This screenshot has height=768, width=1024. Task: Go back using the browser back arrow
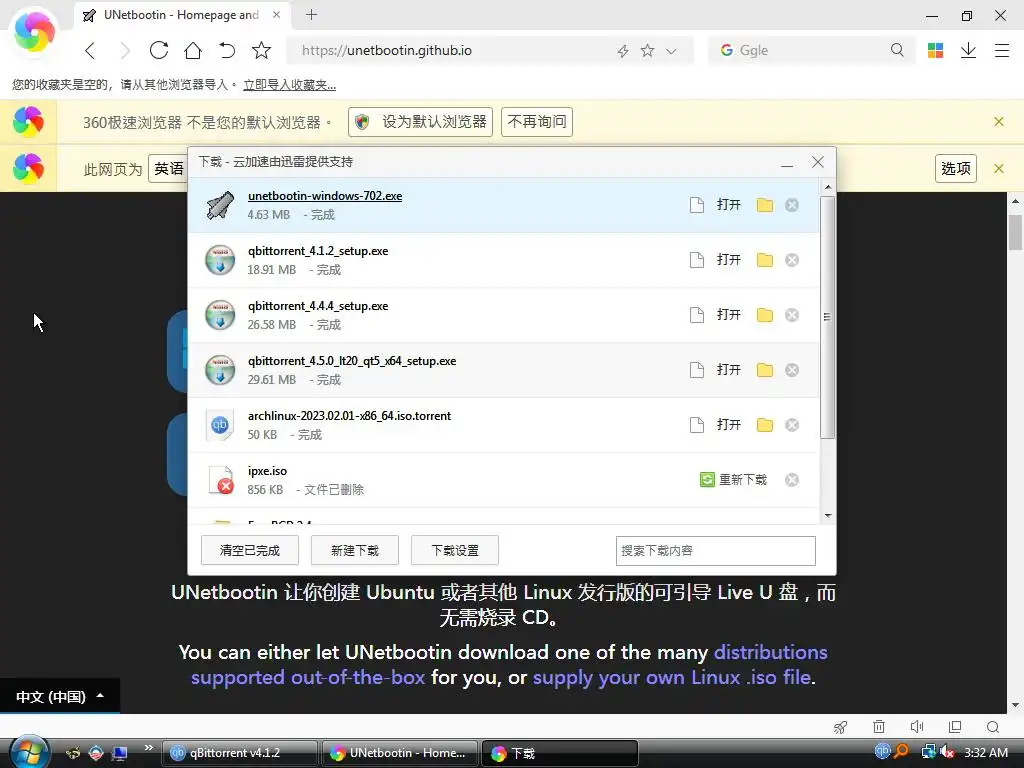tap(91, 50)
